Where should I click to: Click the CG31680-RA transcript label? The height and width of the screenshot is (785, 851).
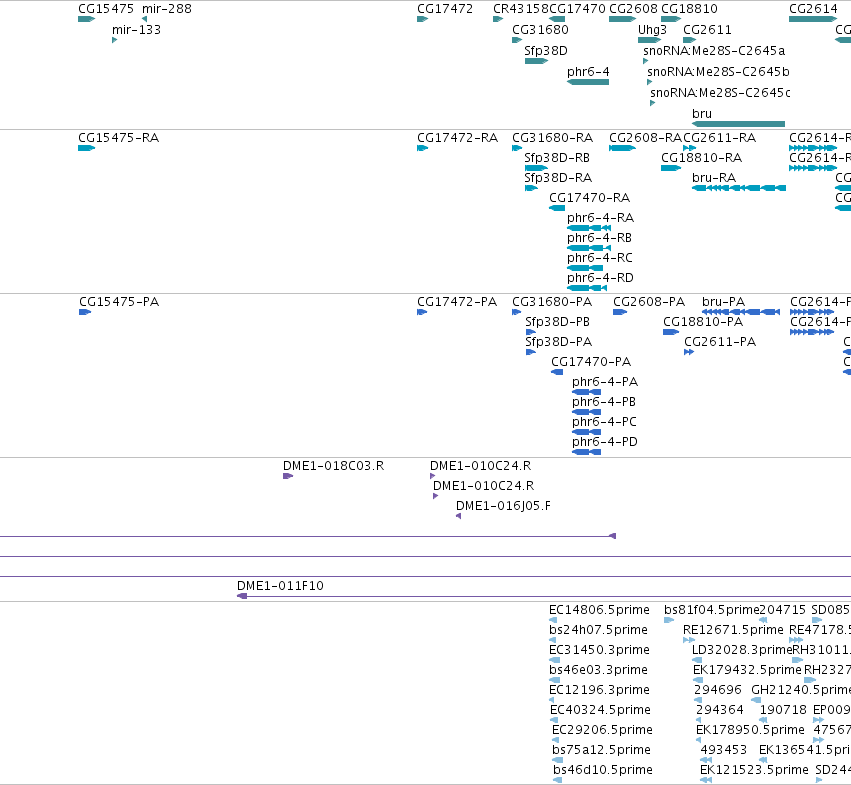(x=552, y=138)
